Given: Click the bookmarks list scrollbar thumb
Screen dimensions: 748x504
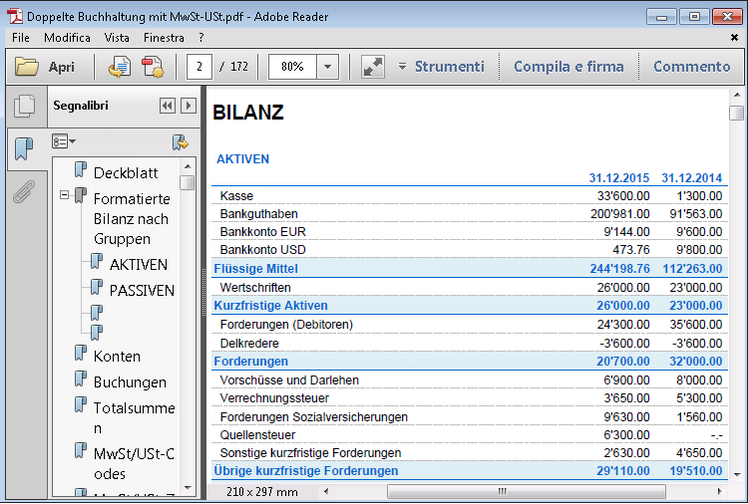Looking at the screenshot, I should pyautogui.click(x=187, y=182).
